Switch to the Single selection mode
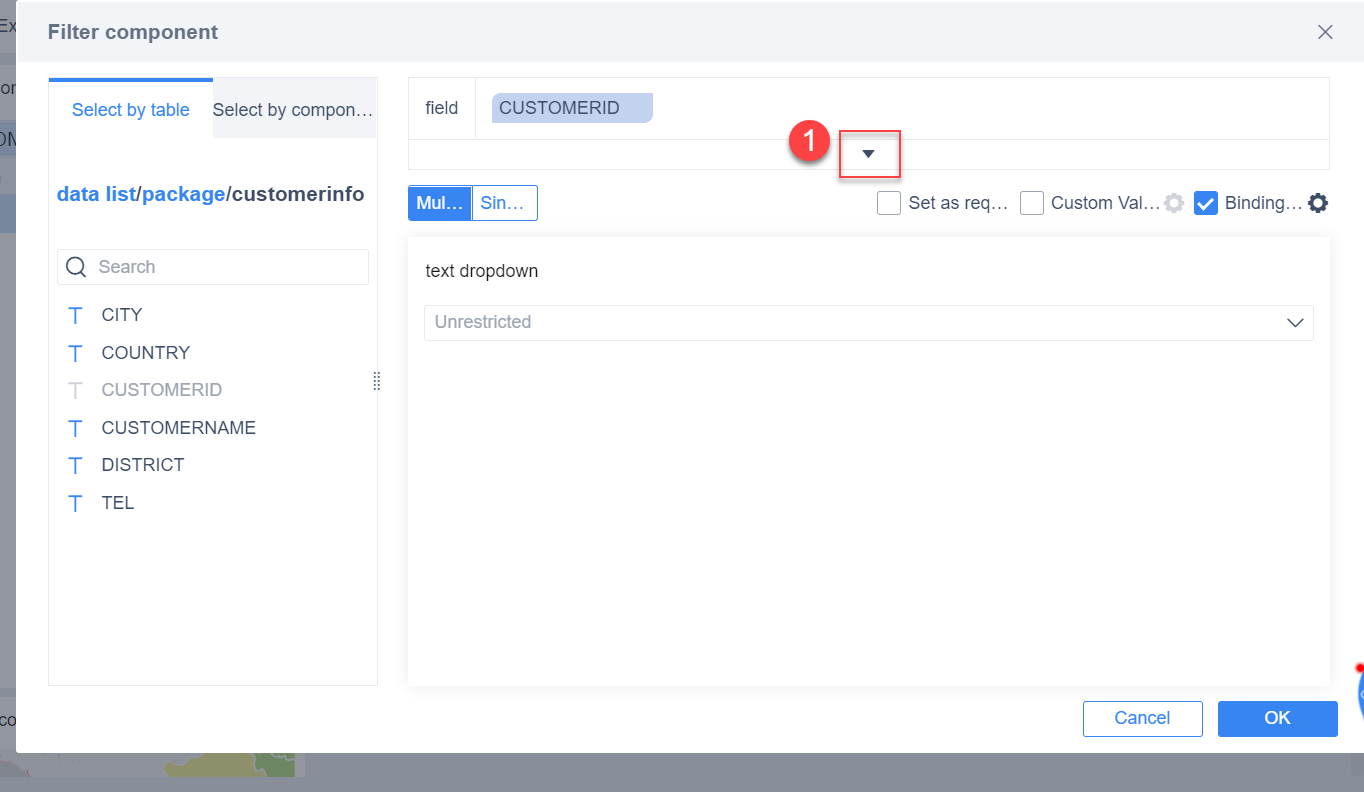Image resolution: width=1364 pixels, height=792 pixels. [x=504, y=203]
